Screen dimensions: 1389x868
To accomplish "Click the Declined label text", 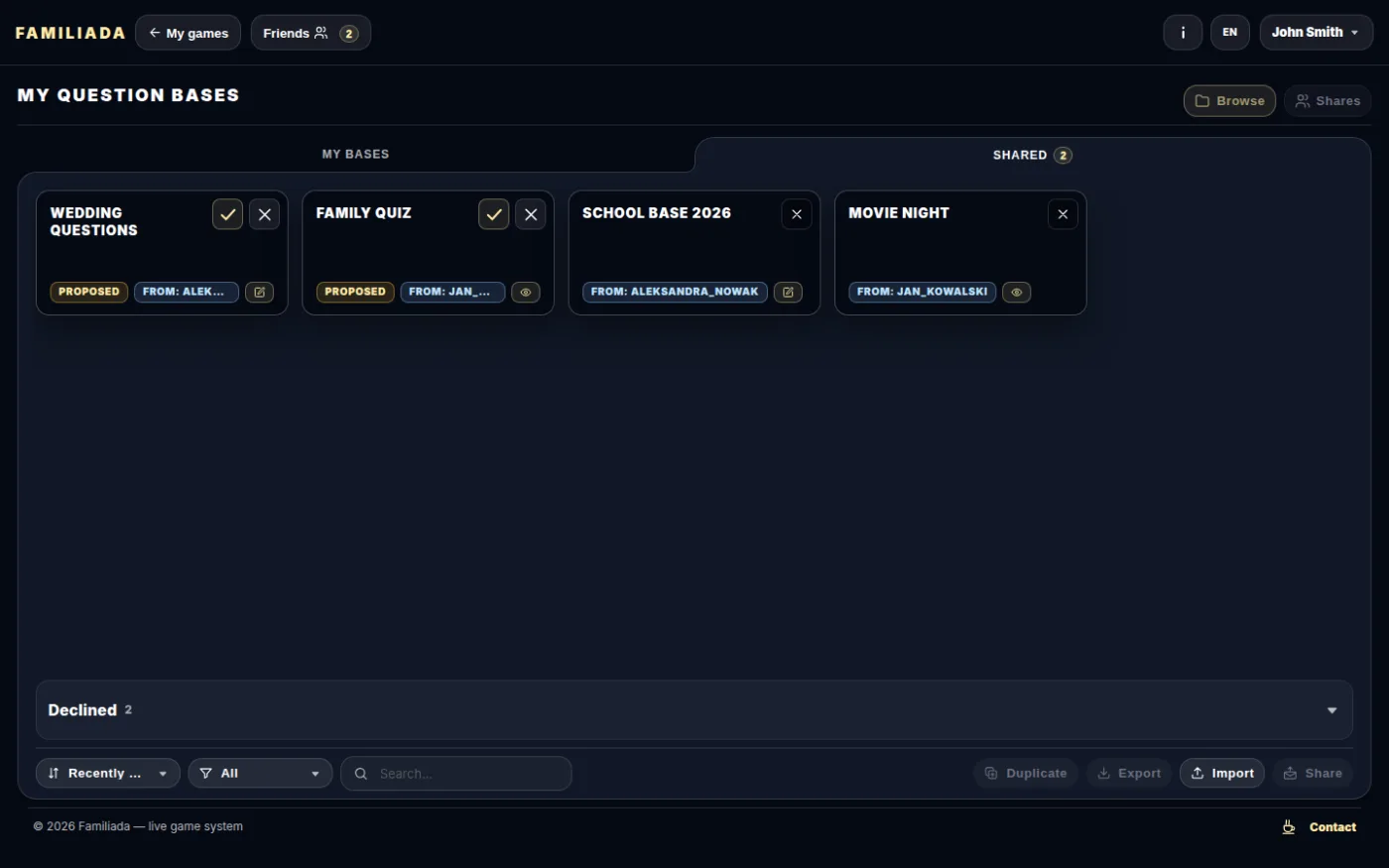I will coord(82,710).
